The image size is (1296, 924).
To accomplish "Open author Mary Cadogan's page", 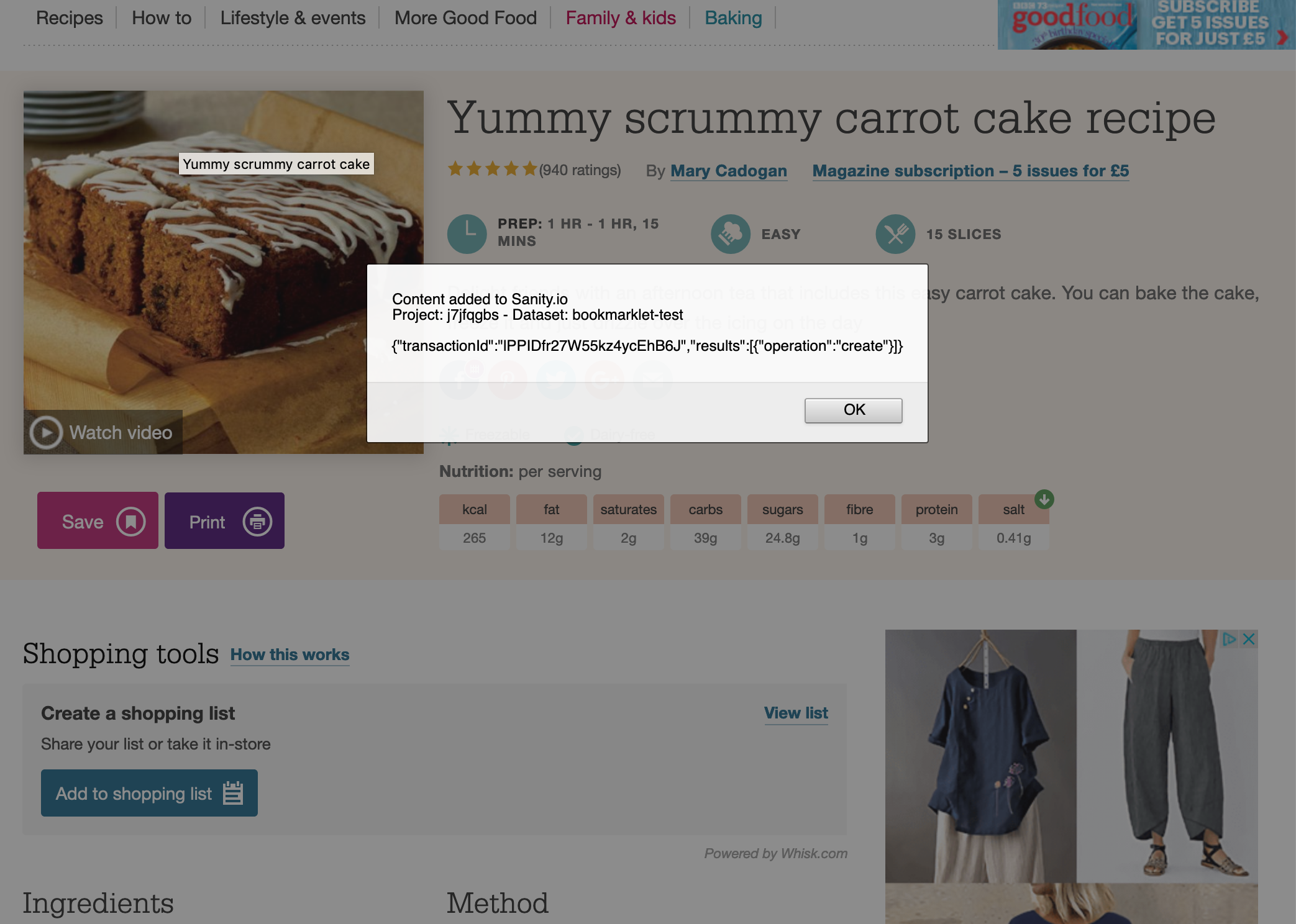I will [x=729, y=171].
